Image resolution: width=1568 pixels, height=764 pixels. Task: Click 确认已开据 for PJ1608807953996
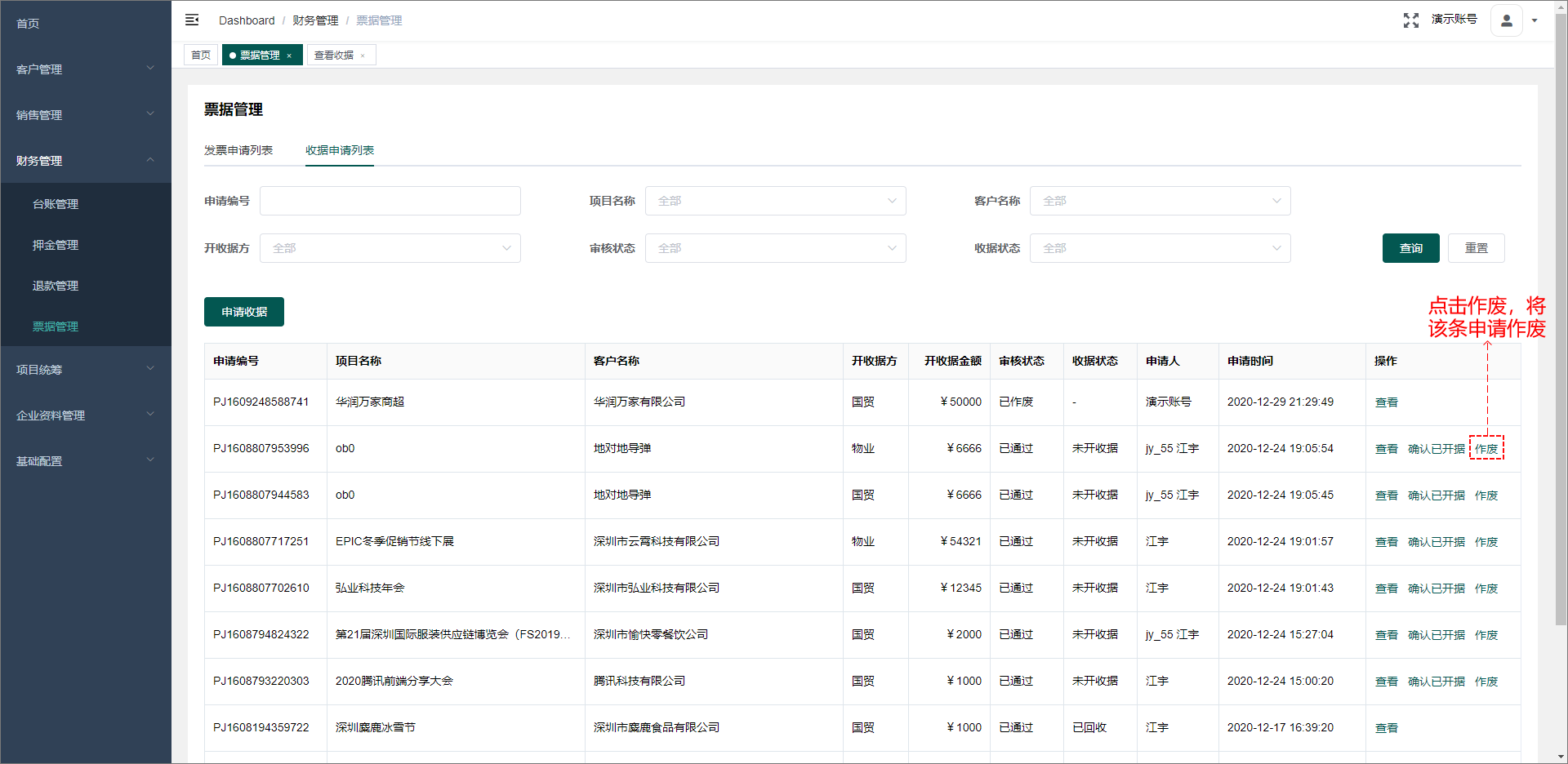1437,449
